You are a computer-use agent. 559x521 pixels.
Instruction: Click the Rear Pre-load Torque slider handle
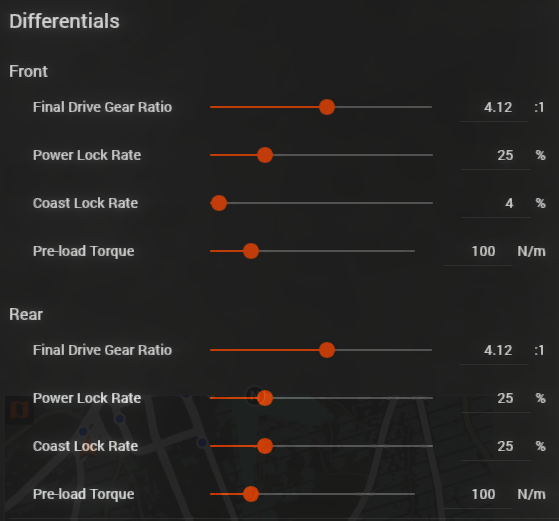tap(251, 494)
